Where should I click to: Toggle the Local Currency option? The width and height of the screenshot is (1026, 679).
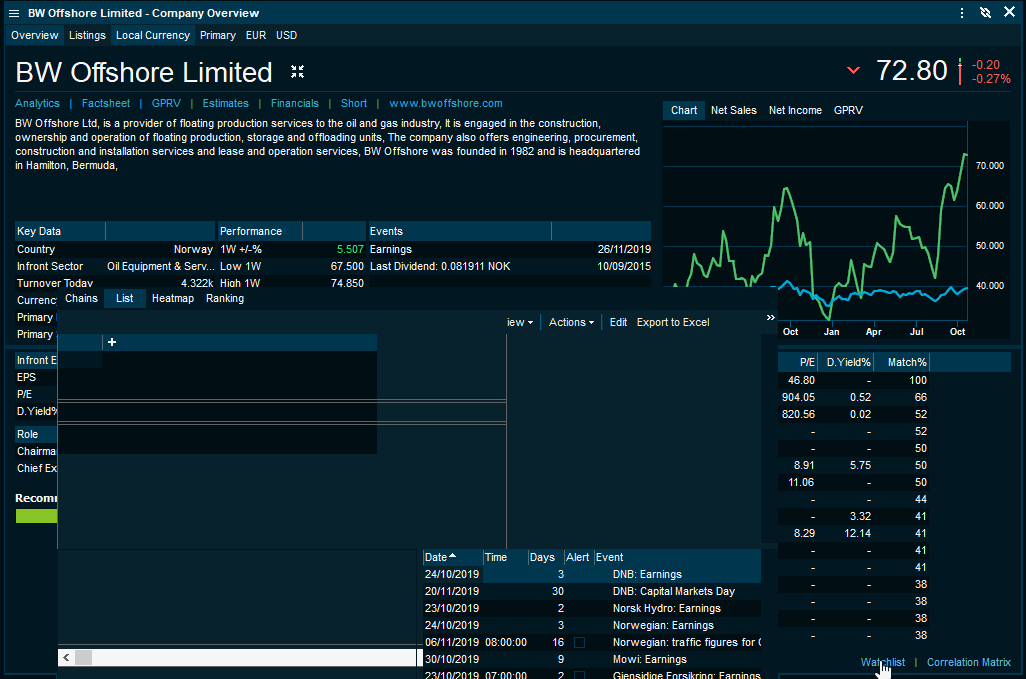[x=152, y=35]
